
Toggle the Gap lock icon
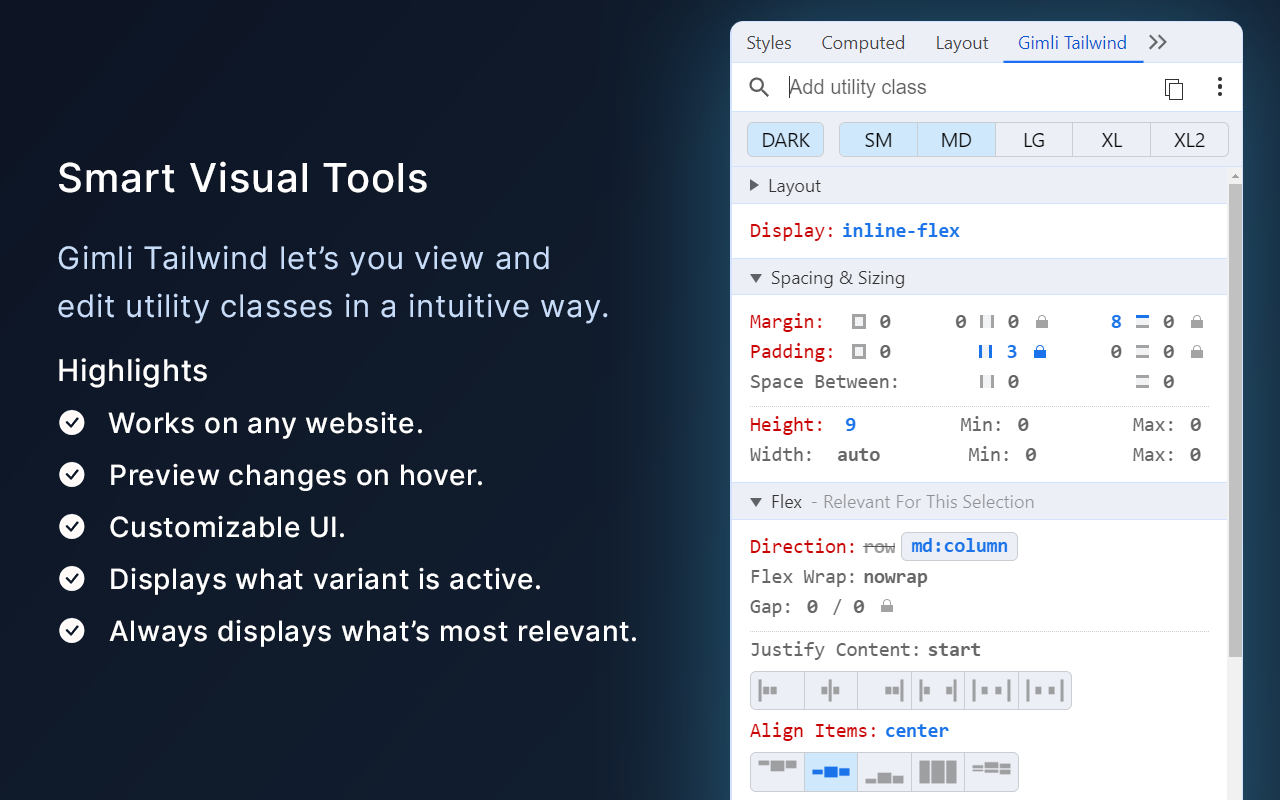pyautogui.click(x=886, y=606)
